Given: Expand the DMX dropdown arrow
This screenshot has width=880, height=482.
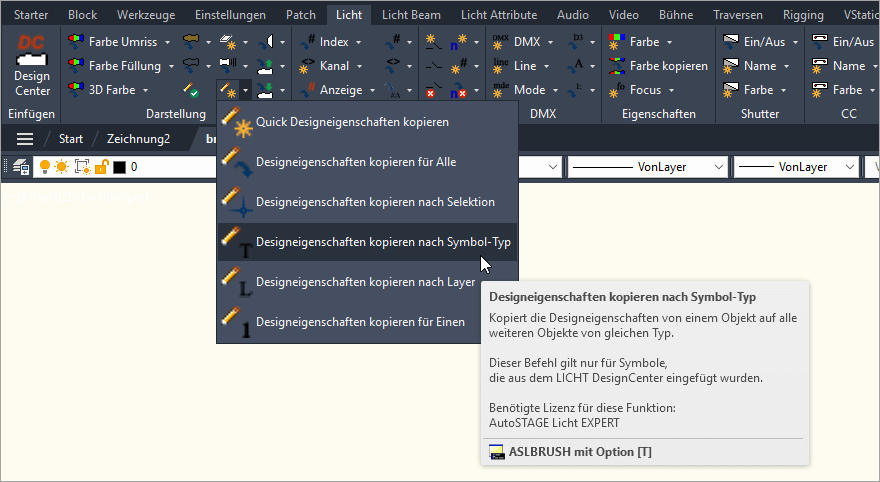Looking at the screenshot, I should [550, 42].
